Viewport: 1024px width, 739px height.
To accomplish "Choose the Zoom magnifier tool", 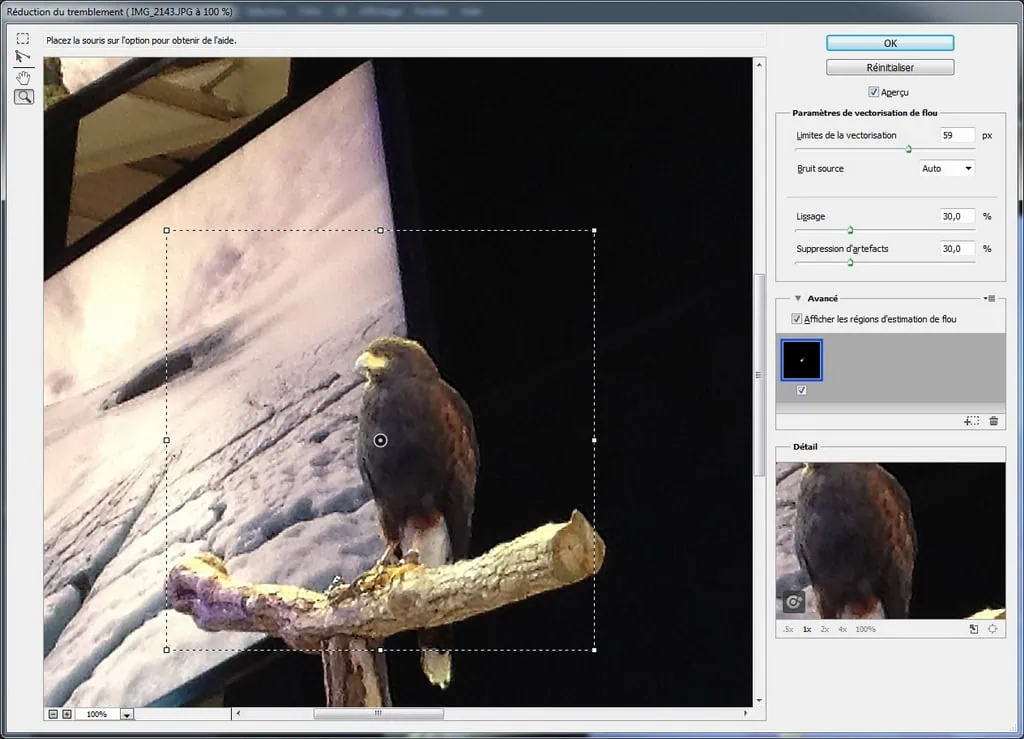I will 23,97.
